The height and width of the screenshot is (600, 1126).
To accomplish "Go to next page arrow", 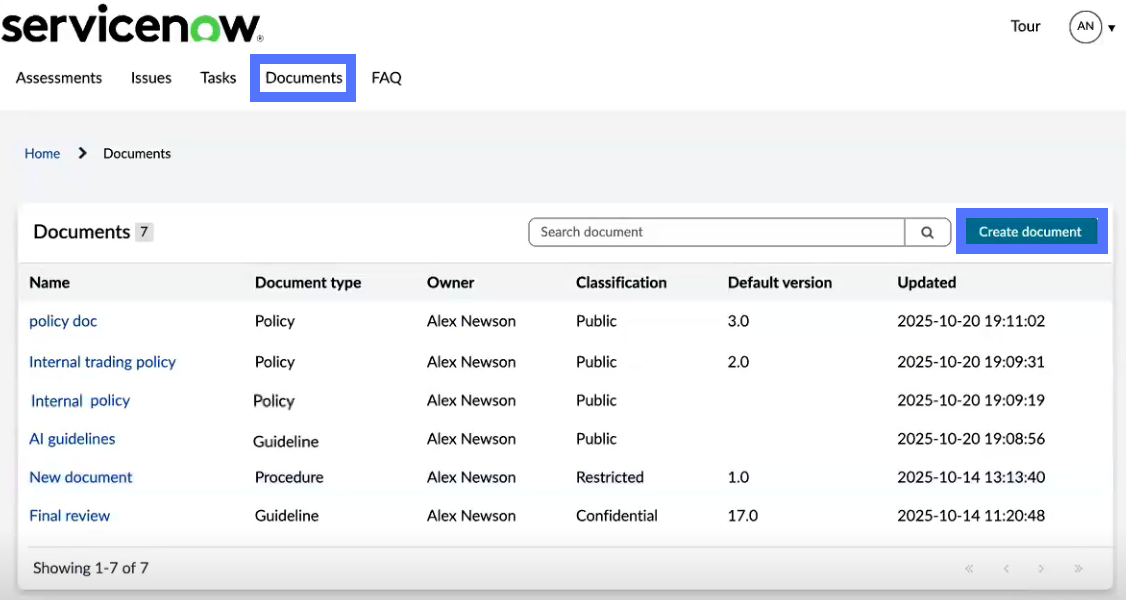I will [1041, 568].
